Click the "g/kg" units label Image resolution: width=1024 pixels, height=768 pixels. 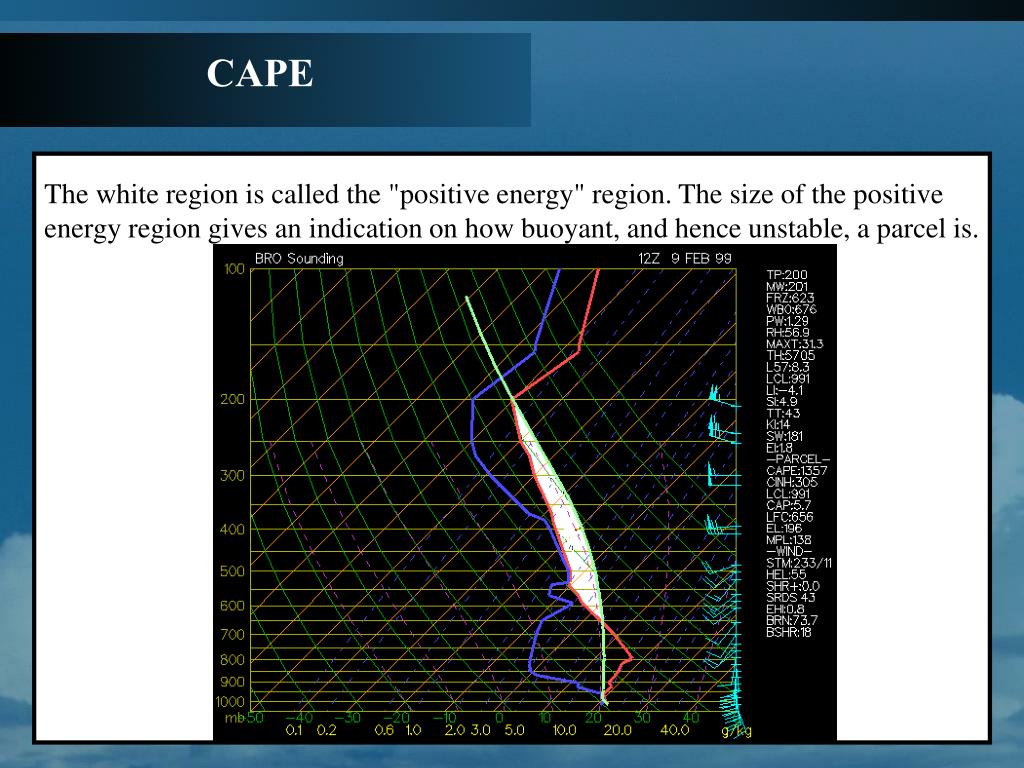[737, 731]
